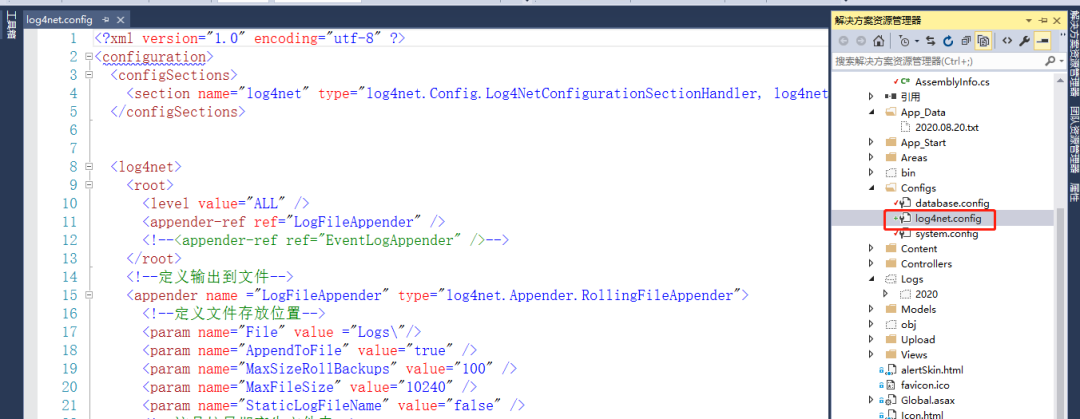The image size is (1080, 419).
Task: Click the magnifier icon in Solution Explorer search
Action: coord(1050,61)
